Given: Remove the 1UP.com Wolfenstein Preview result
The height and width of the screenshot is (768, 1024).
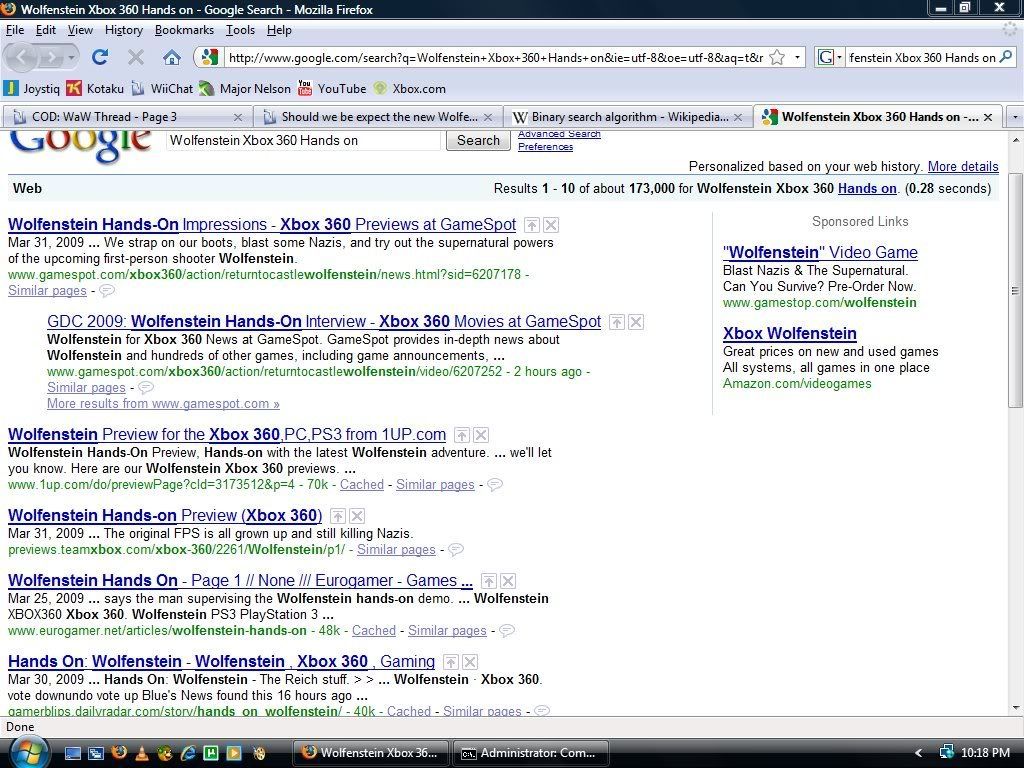Looking at the screenshot, I should pos(481,435).
